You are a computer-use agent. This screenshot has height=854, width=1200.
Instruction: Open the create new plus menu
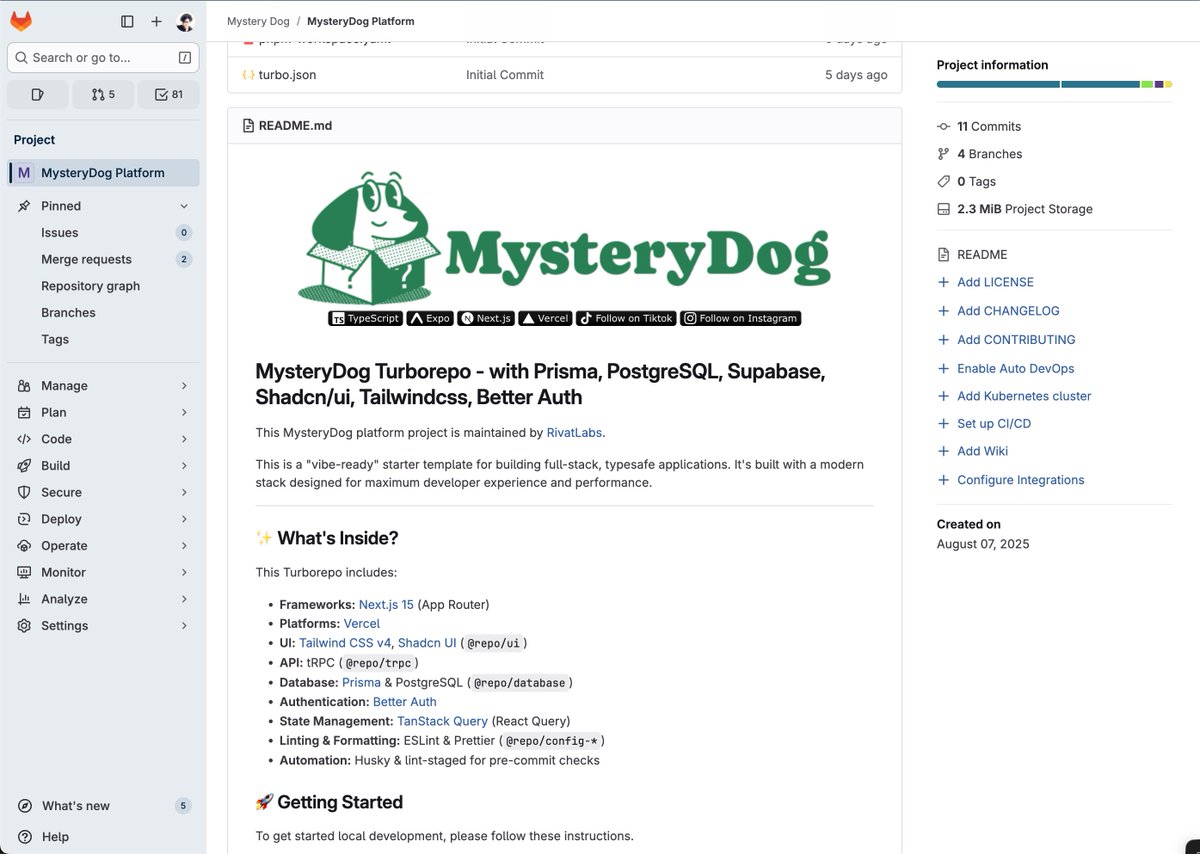(156, 21)
